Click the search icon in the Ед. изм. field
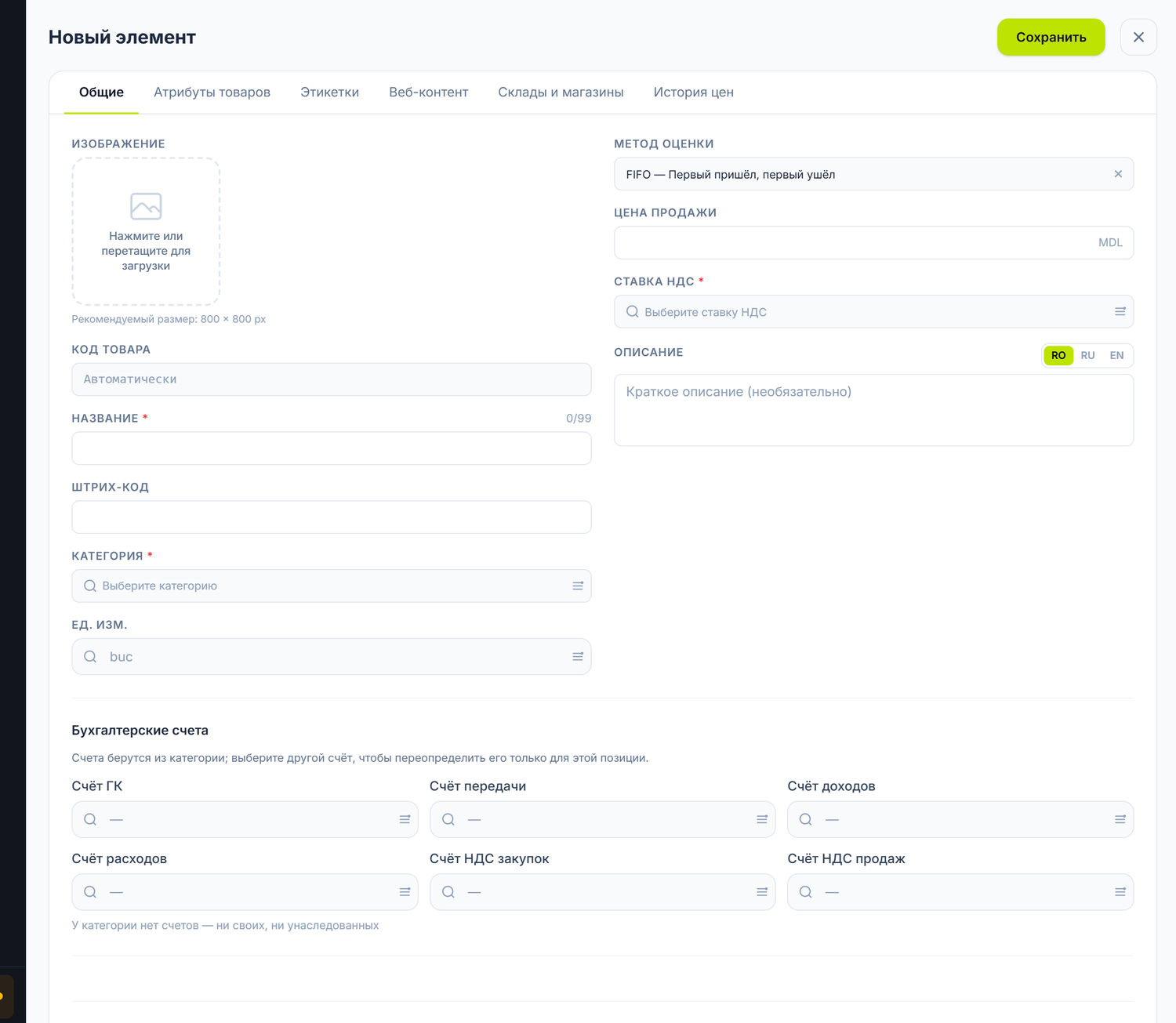The image size is (1176, 1023). 90,657
